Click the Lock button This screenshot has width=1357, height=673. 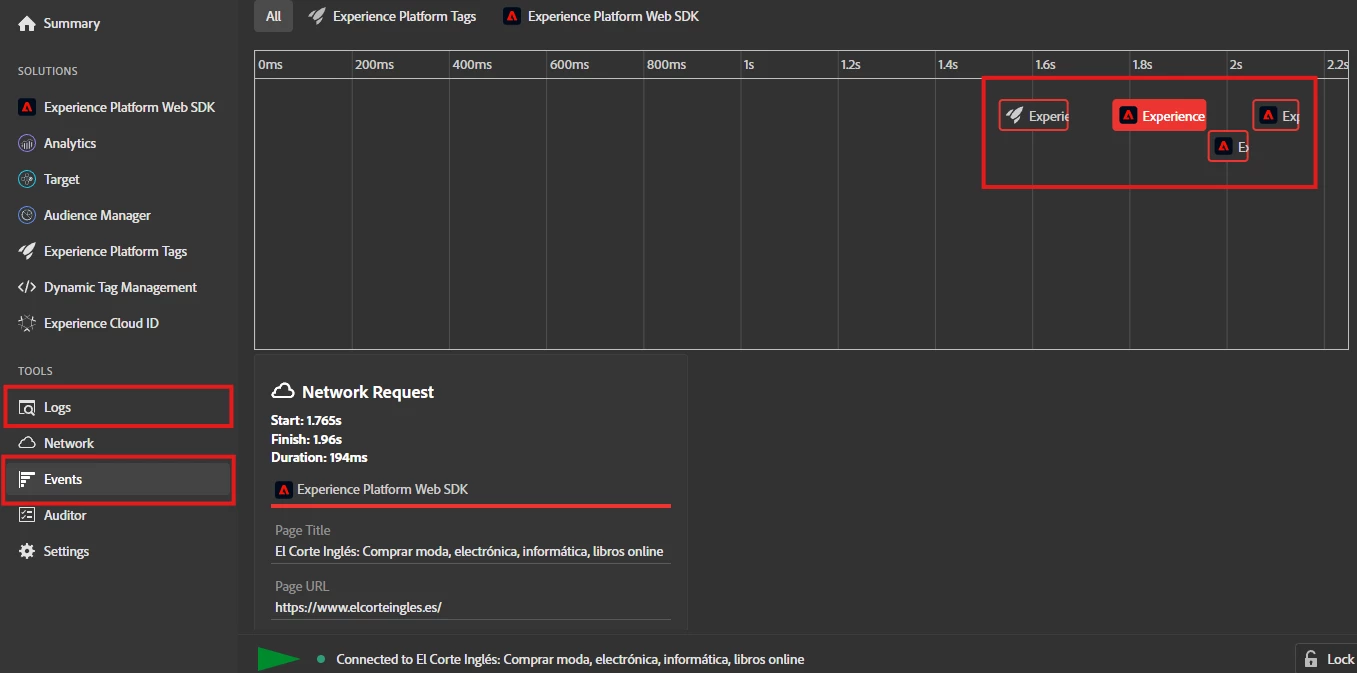pos(1326,659)
